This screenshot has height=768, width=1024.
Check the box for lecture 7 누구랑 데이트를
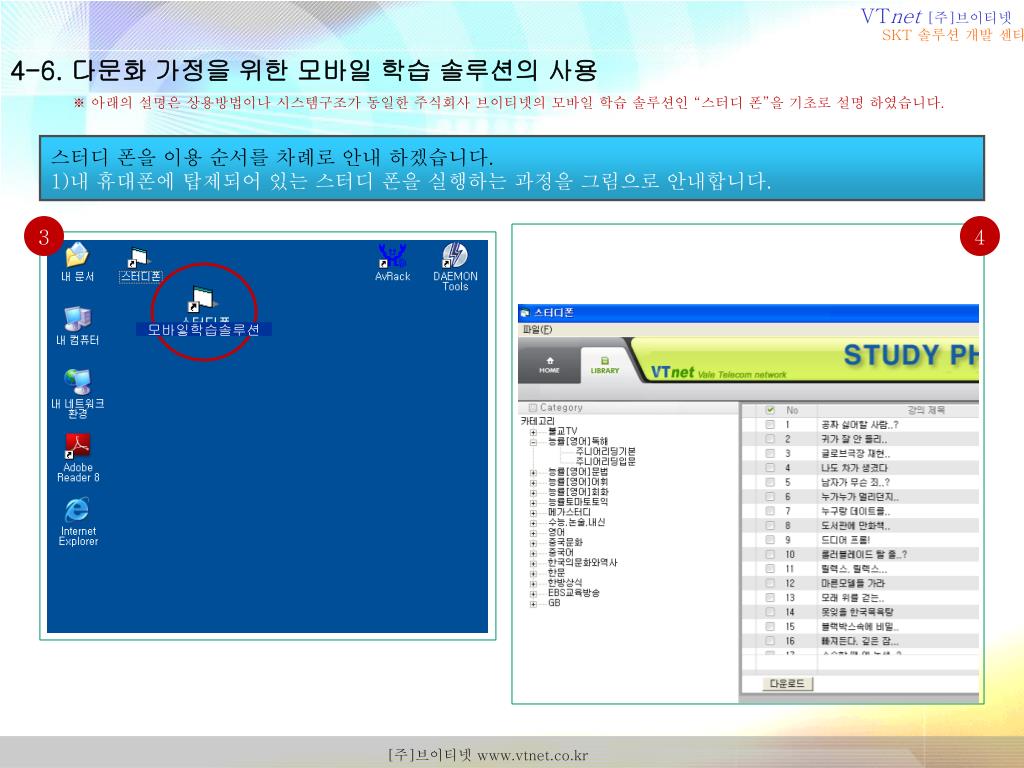click(x=770, y=511)
